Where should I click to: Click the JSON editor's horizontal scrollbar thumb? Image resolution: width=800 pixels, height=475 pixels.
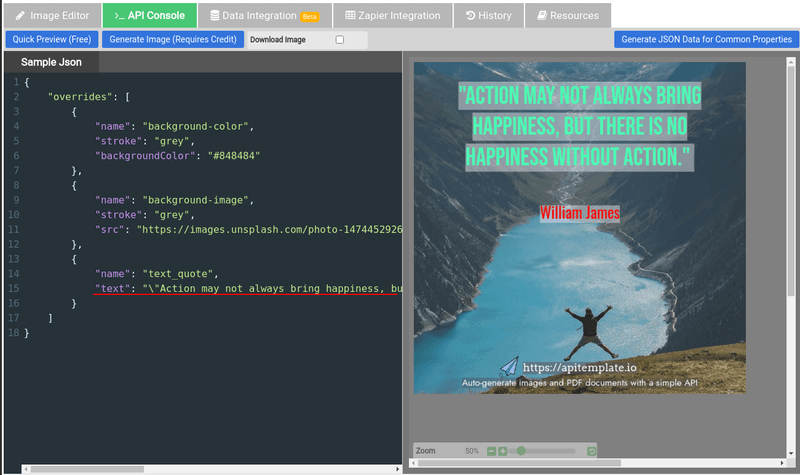point(87,469)
